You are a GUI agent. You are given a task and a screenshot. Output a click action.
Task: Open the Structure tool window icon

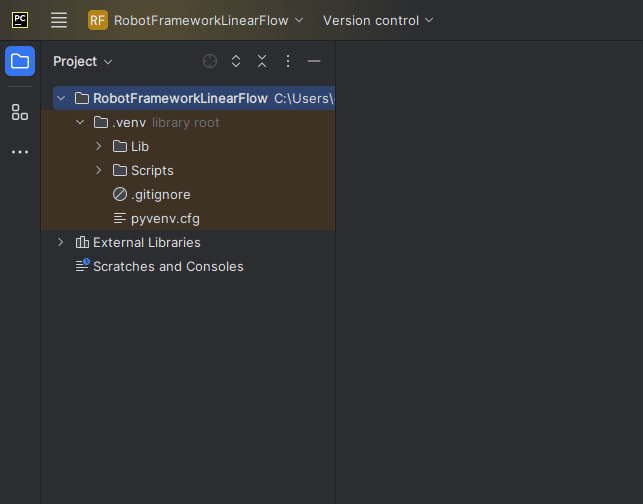click(x=20, y=112)
